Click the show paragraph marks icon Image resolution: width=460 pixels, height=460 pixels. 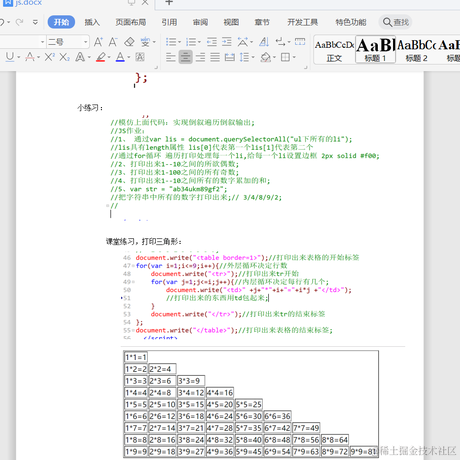[280, 42]
